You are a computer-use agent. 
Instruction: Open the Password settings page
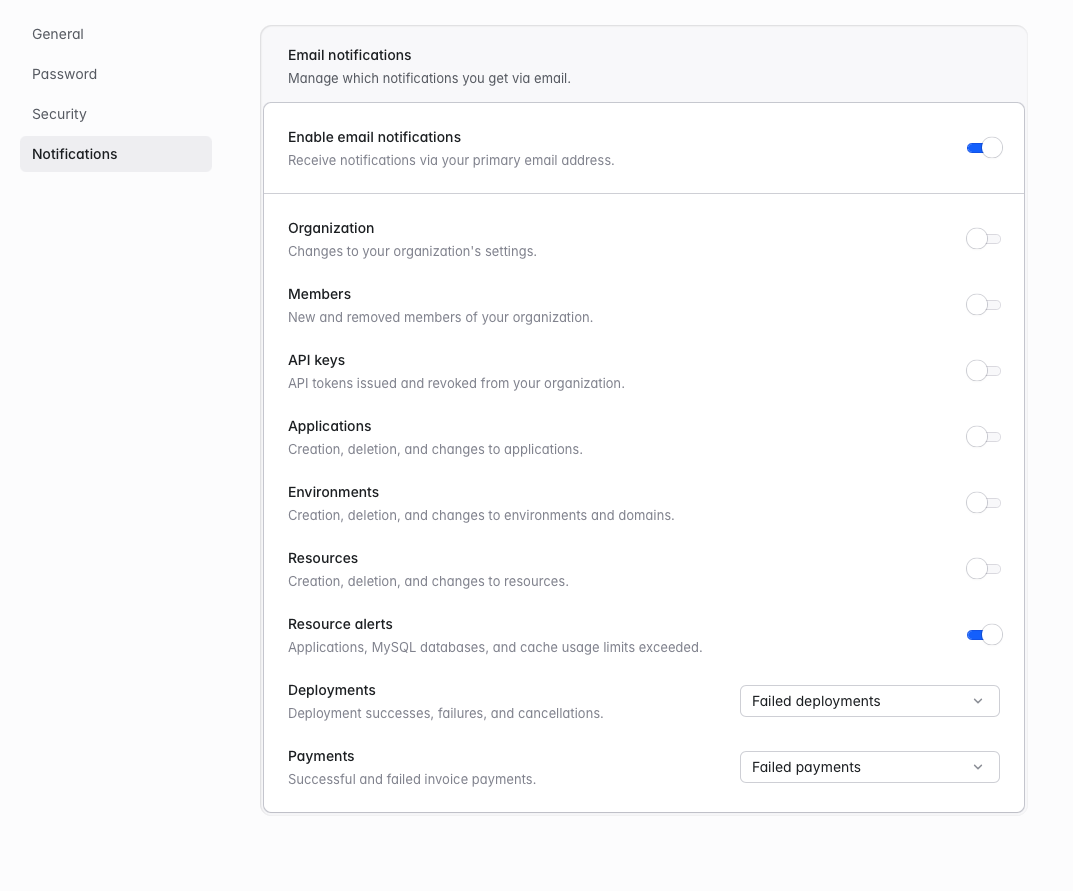(x=64, y=74)
